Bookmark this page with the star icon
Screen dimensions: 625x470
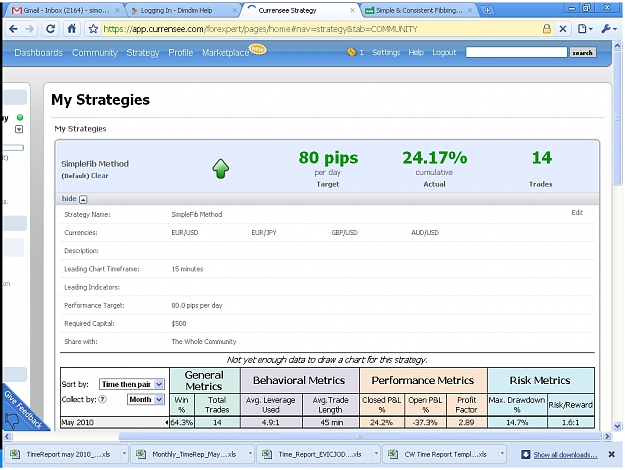(93, 29)
